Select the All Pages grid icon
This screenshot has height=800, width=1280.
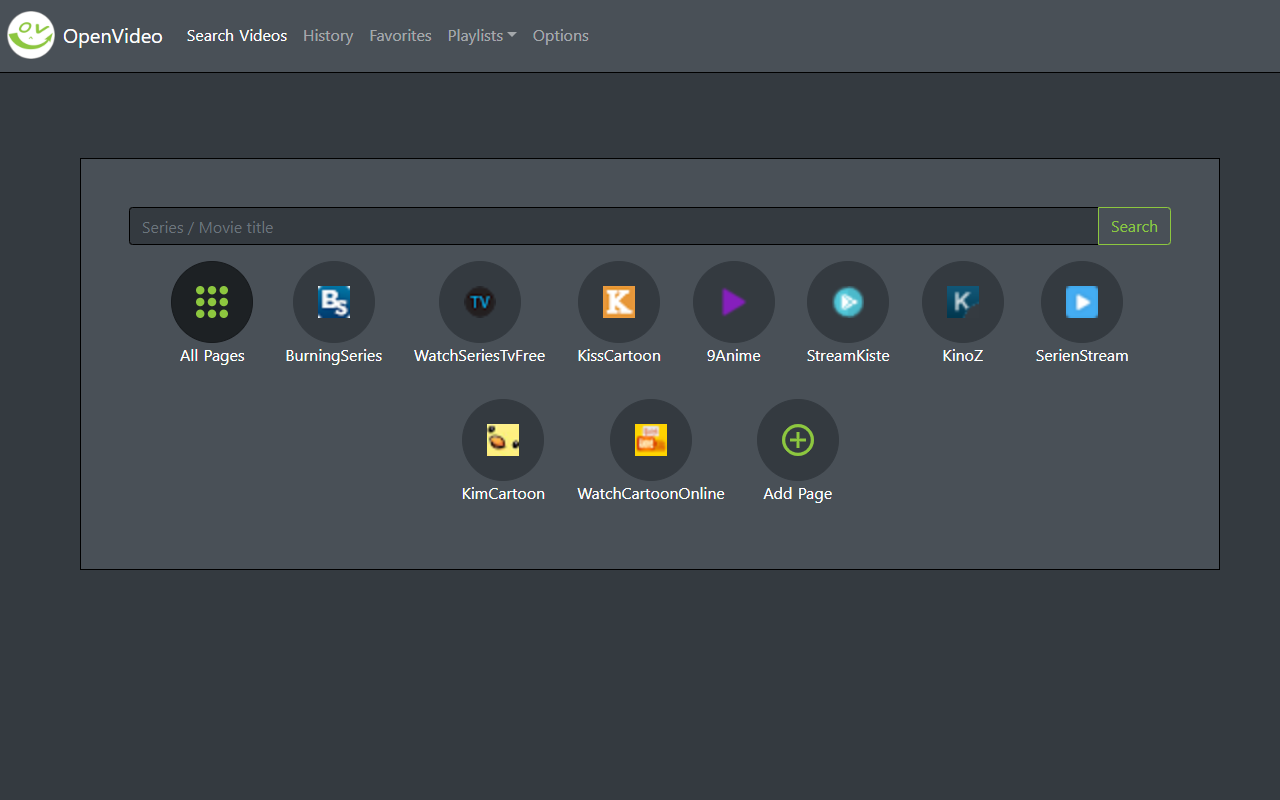tap(212, 302)
